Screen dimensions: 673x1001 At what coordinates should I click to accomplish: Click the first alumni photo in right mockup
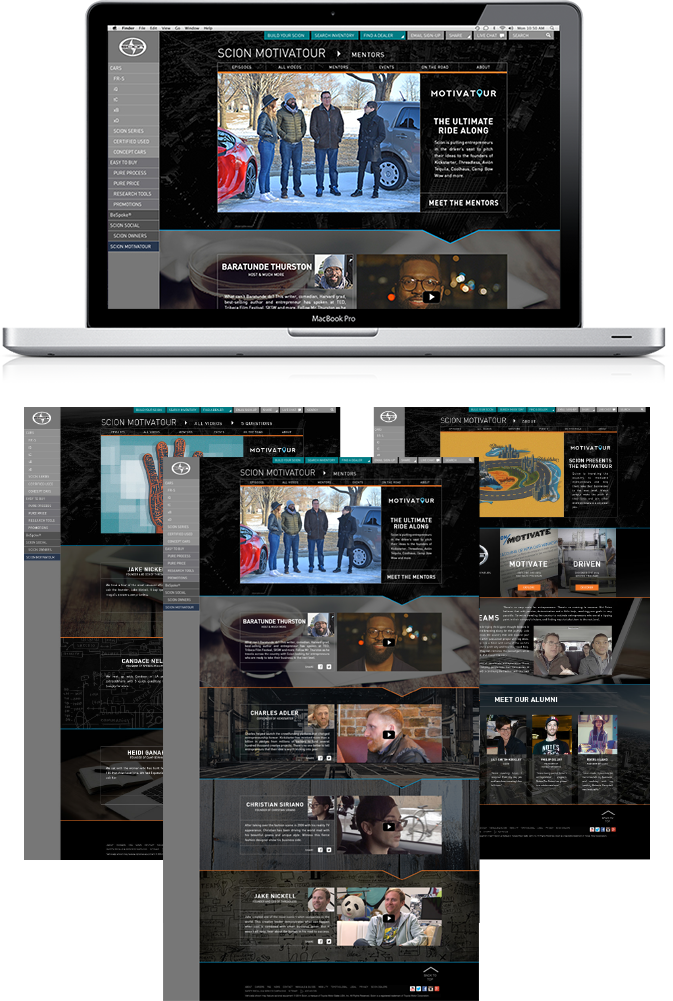tap(506, 735)
